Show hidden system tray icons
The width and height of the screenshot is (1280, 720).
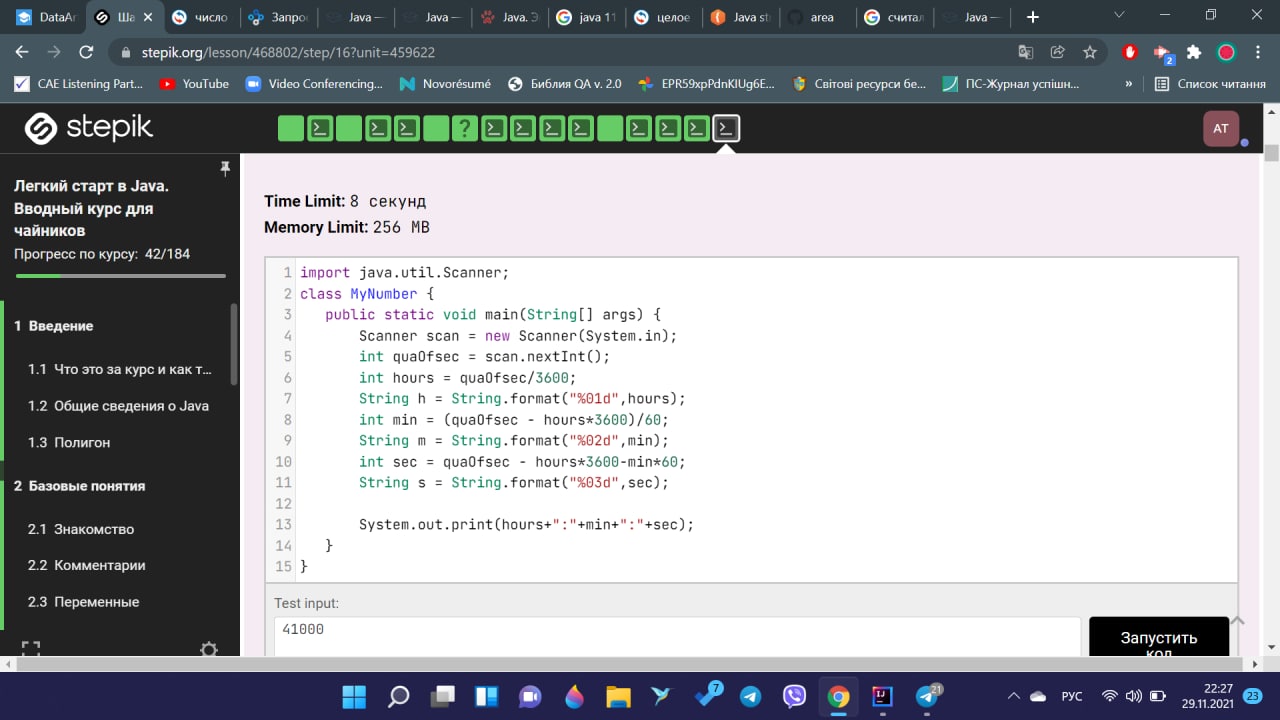pyautogui.click(x=1013, y=696)
